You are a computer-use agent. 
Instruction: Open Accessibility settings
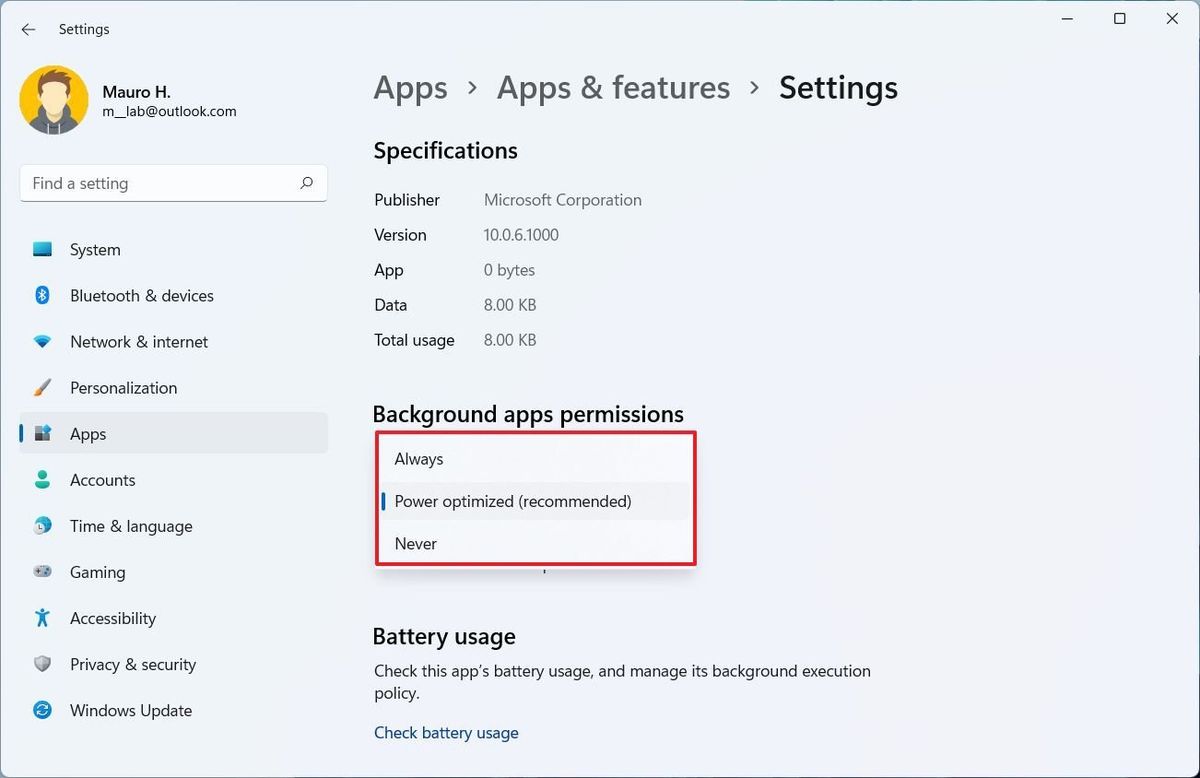pyautogui.click(x=42, y=618)
